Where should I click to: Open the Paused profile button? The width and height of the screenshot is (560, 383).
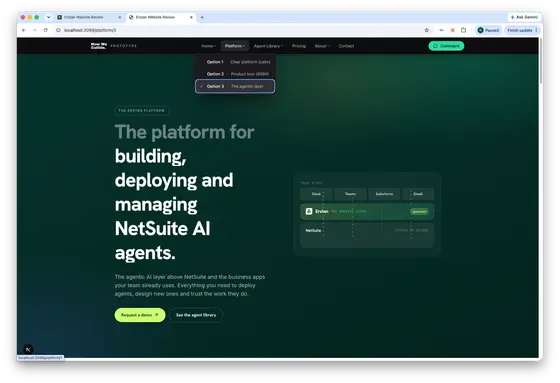click(488, 30)
